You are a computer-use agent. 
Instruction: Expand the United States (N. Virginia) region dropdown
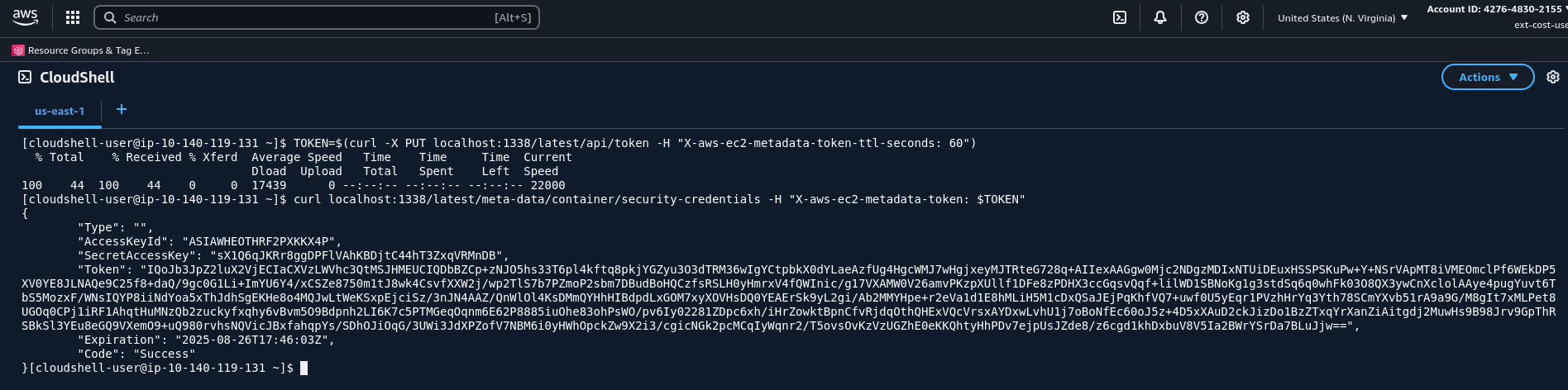1342,17
